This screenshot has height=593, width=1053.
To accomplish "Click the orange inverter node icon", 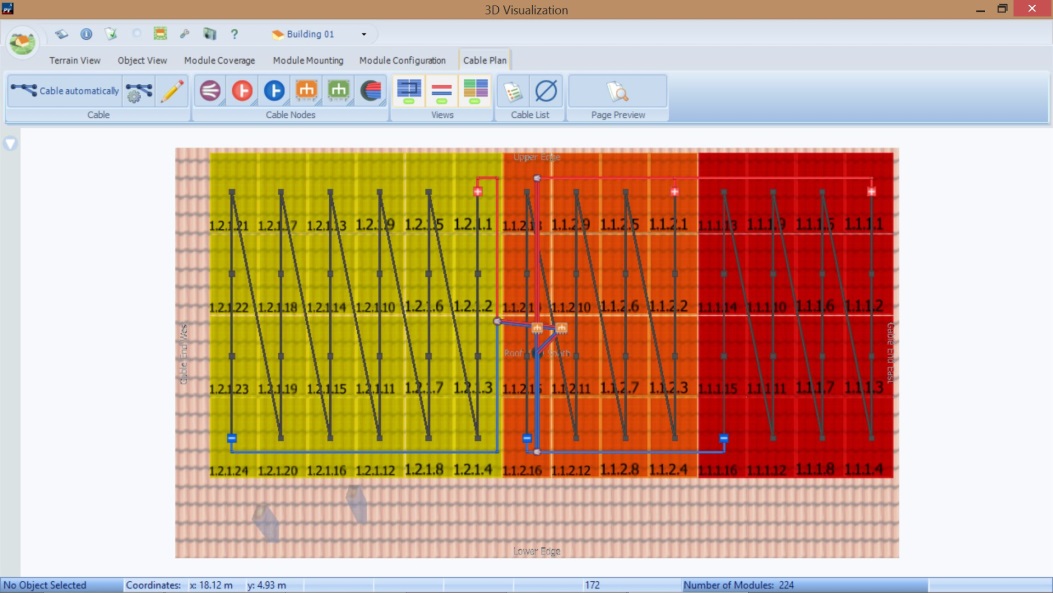I will (306, 91).
